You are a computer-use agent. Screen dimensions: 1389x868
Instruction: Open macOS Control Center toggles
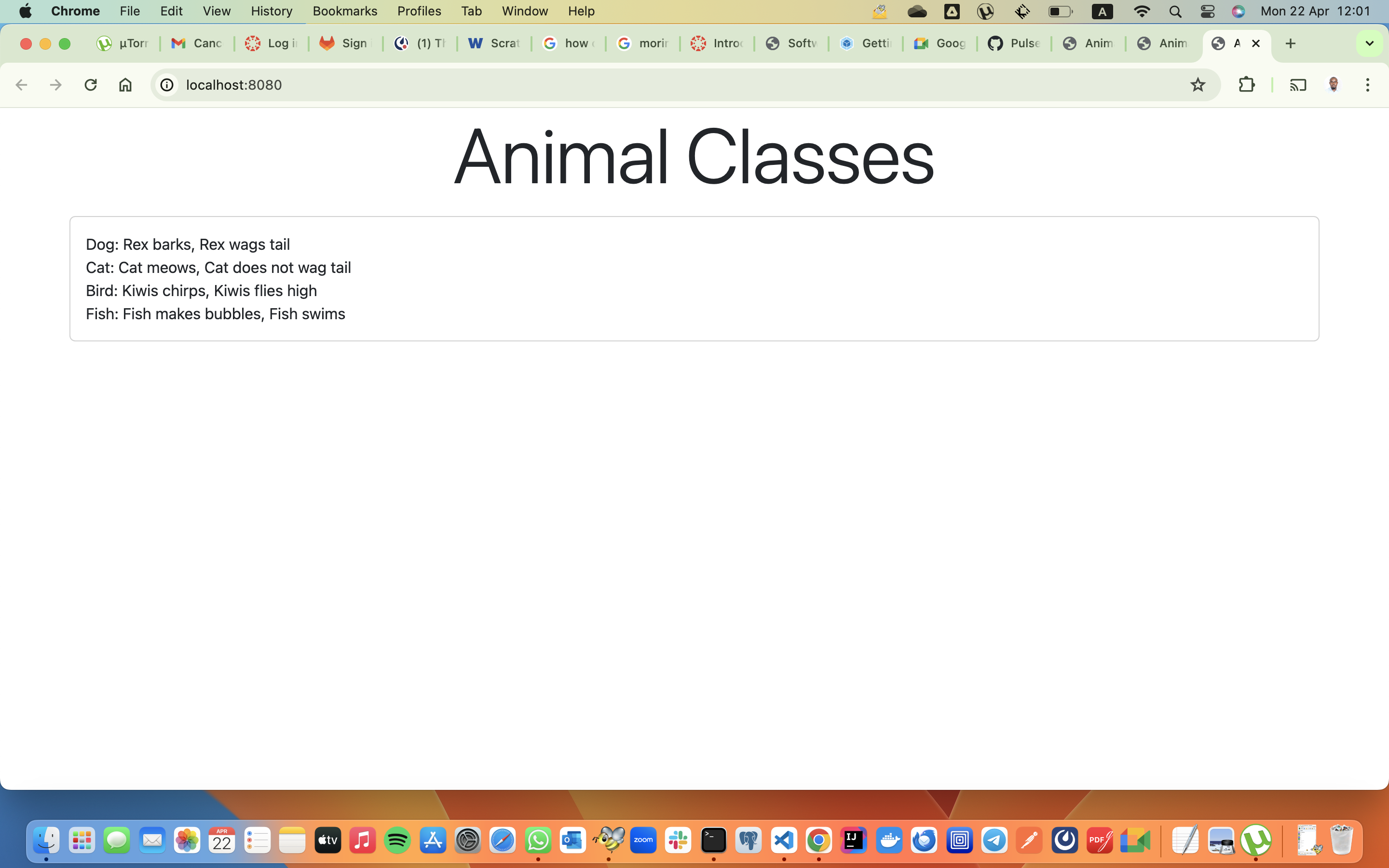pos(1207,11)
